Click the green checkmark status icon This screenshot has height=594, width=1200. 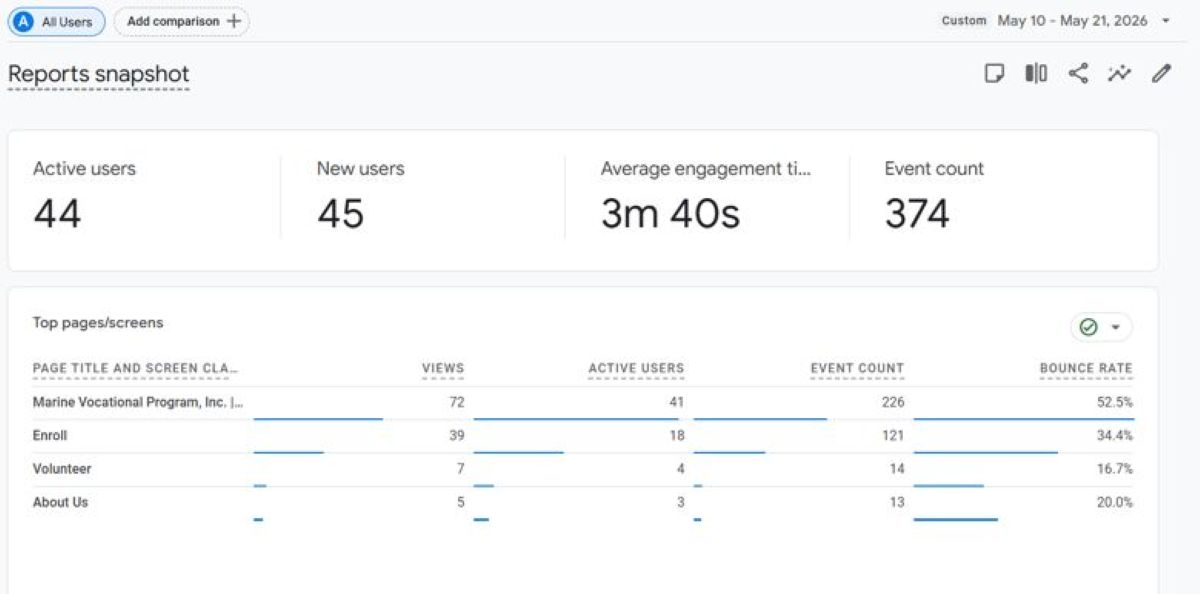coord(1089,327)
